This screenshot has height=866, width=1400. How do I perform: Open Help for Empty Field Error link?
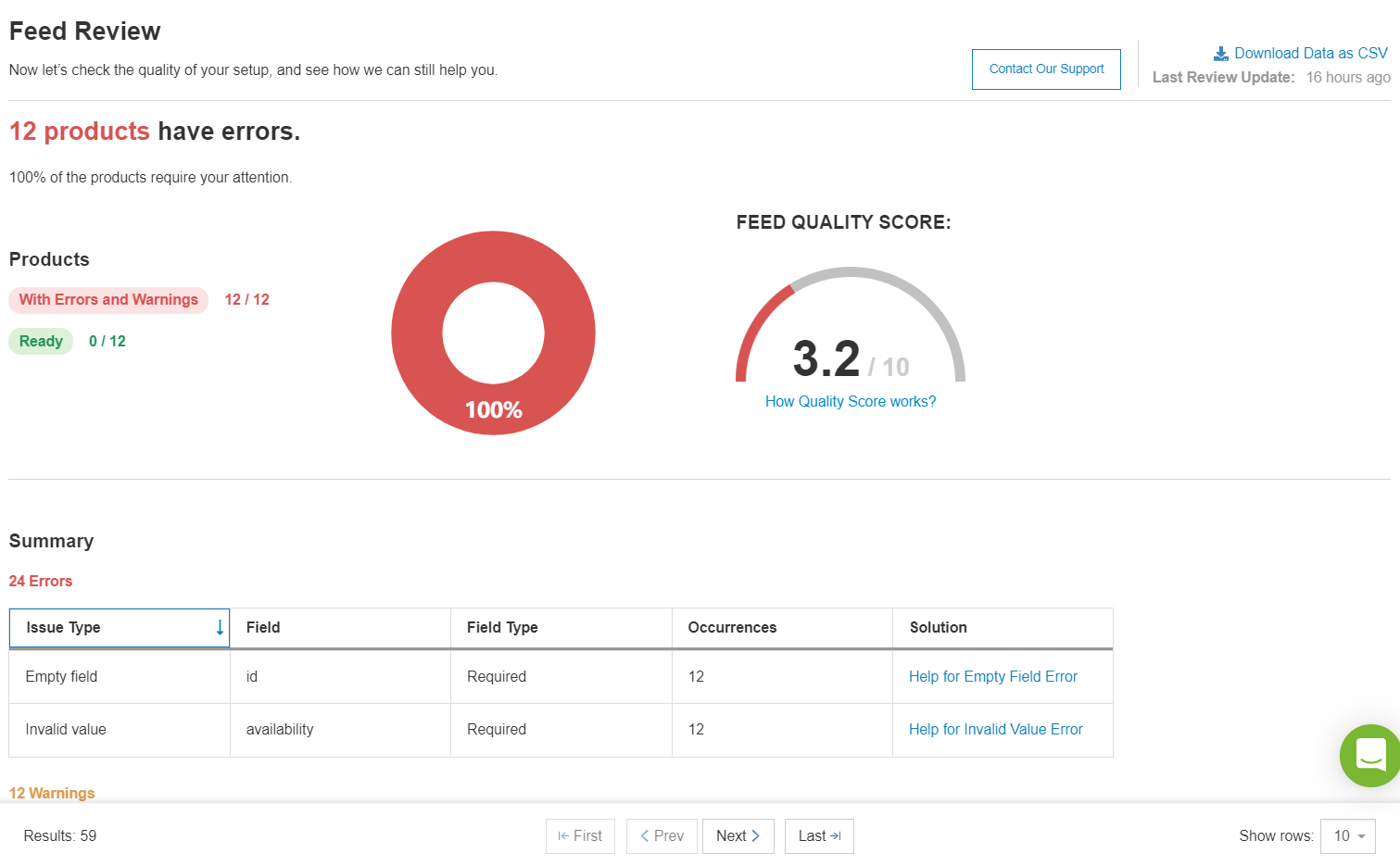tap(992, 677)
